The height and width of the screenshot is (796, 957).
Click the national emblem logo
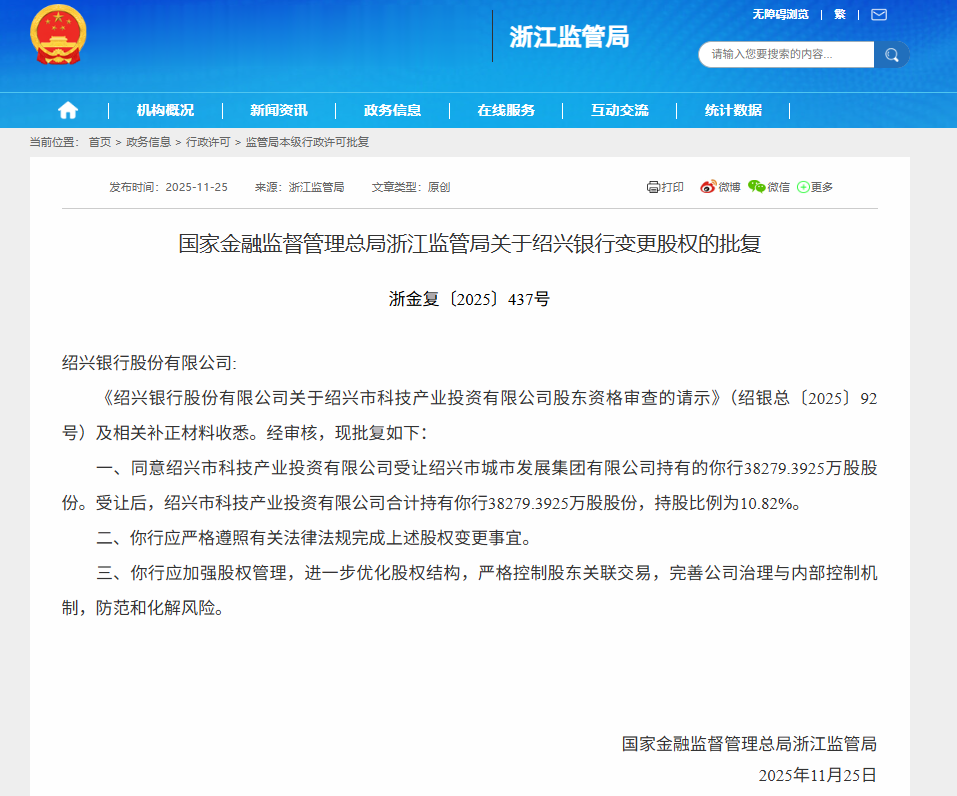pyautogui.click(x=58, y=35)
